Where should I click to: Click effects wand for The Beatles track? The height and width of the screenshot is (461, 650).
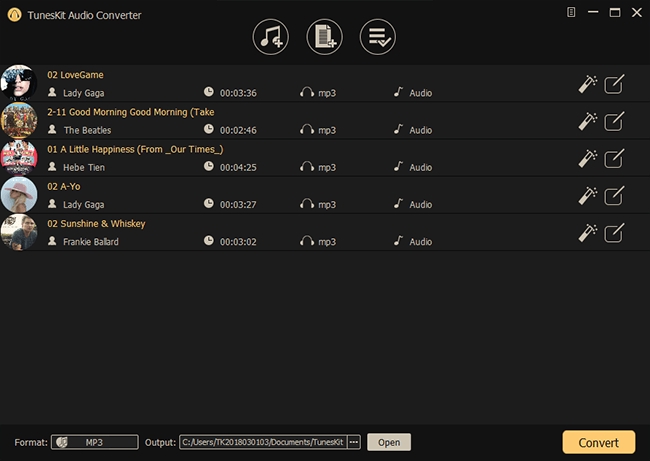pyautogui.click(x=588, y=121)
